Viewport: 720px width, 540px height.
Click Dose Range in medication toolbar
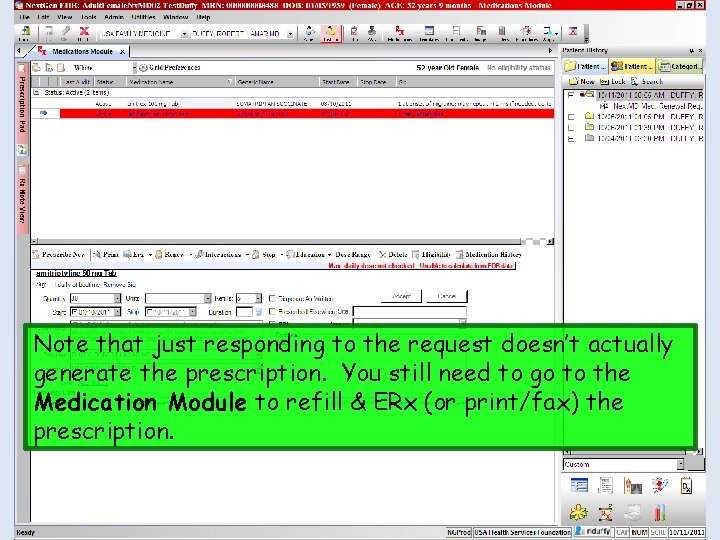[353, 254]
